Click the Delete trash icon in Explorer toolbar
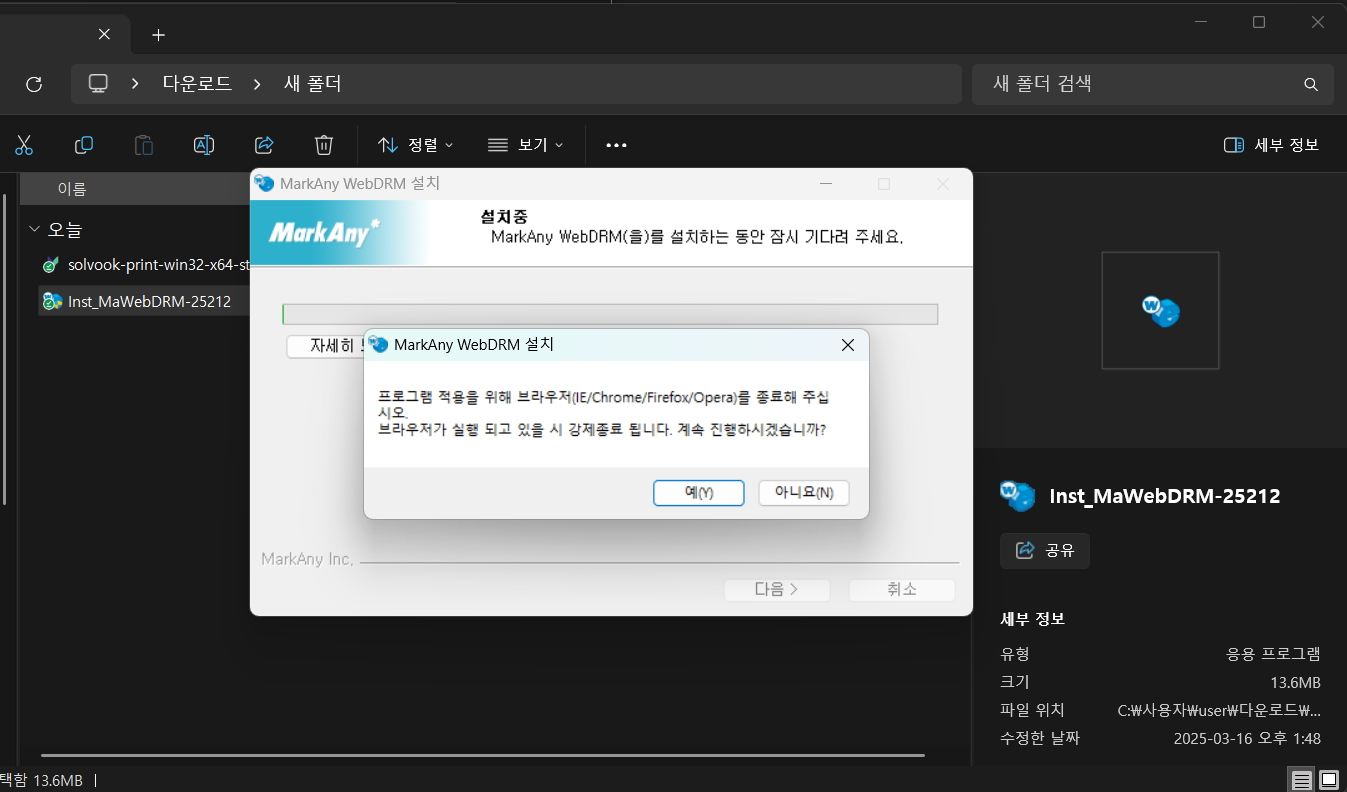The height and width of the screenshot is (792, 1347). click(x=324, y=145)
